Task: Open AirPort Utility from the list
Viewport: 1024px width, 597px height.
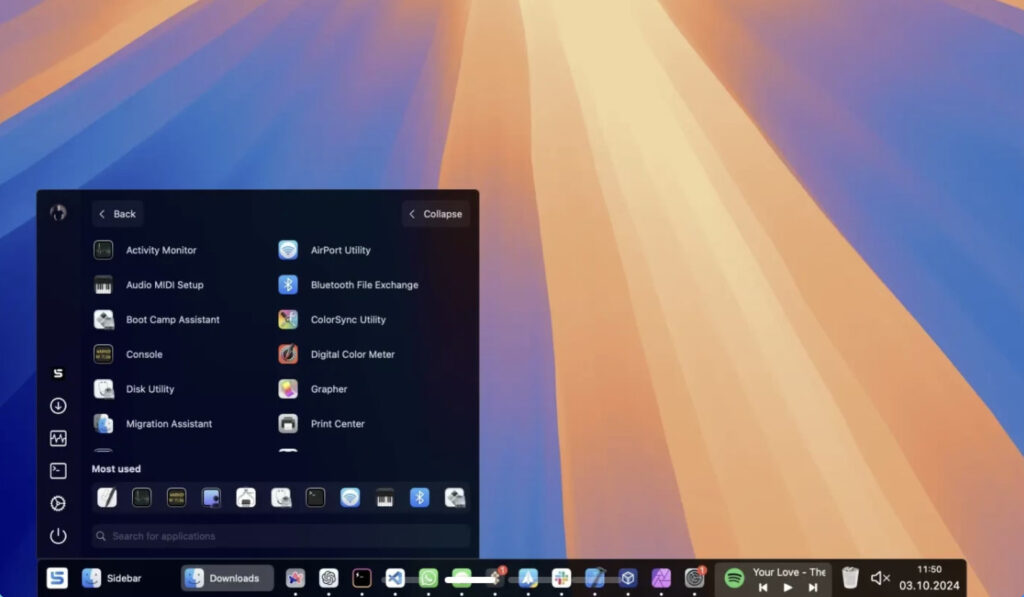Action: click(324, 250)
